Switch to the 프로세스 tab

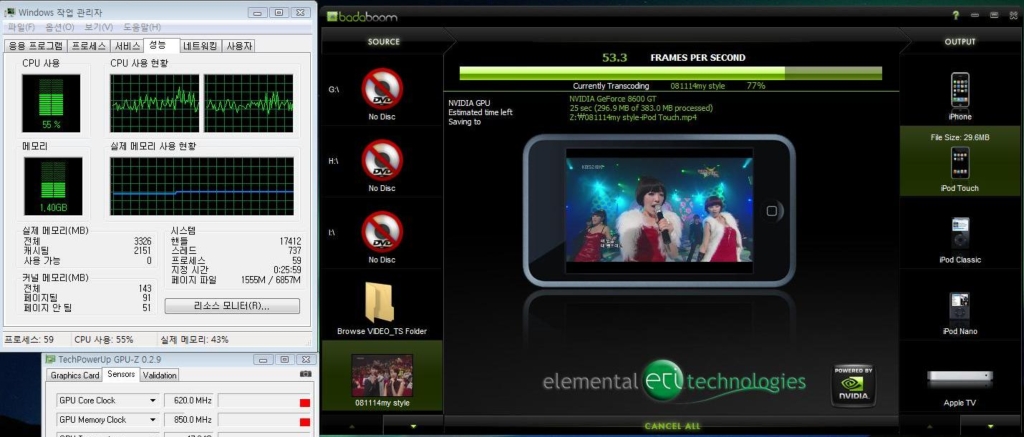tap(88, 46)
